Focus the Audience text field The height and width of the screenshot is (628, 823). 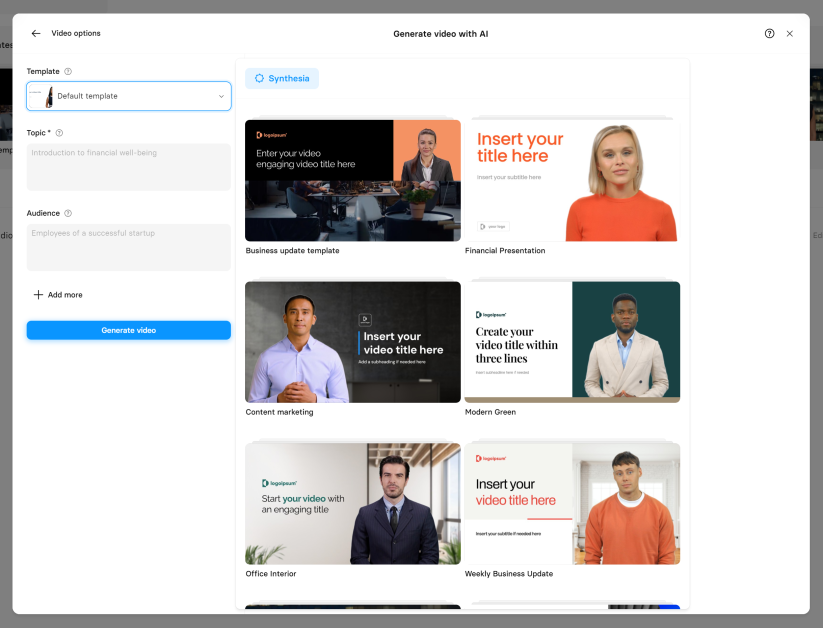(128, 246)
